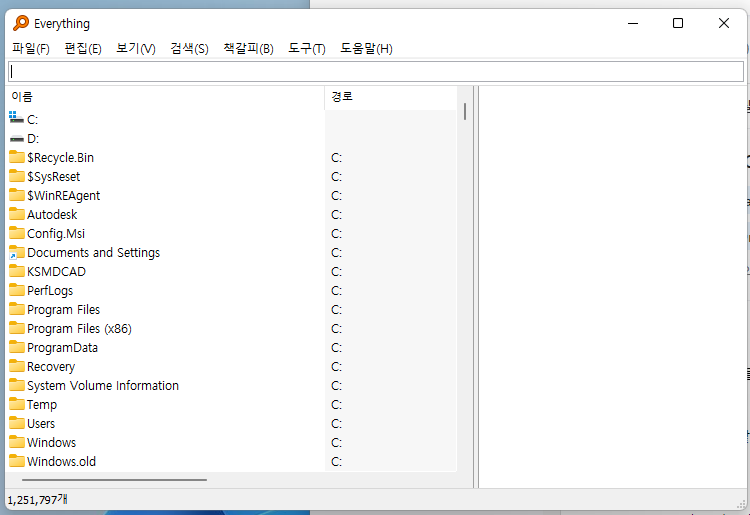Viewport: 750px width, 515px height.
Task: Click the Everything app magnifier icon
Action: (x=21, y=23)
